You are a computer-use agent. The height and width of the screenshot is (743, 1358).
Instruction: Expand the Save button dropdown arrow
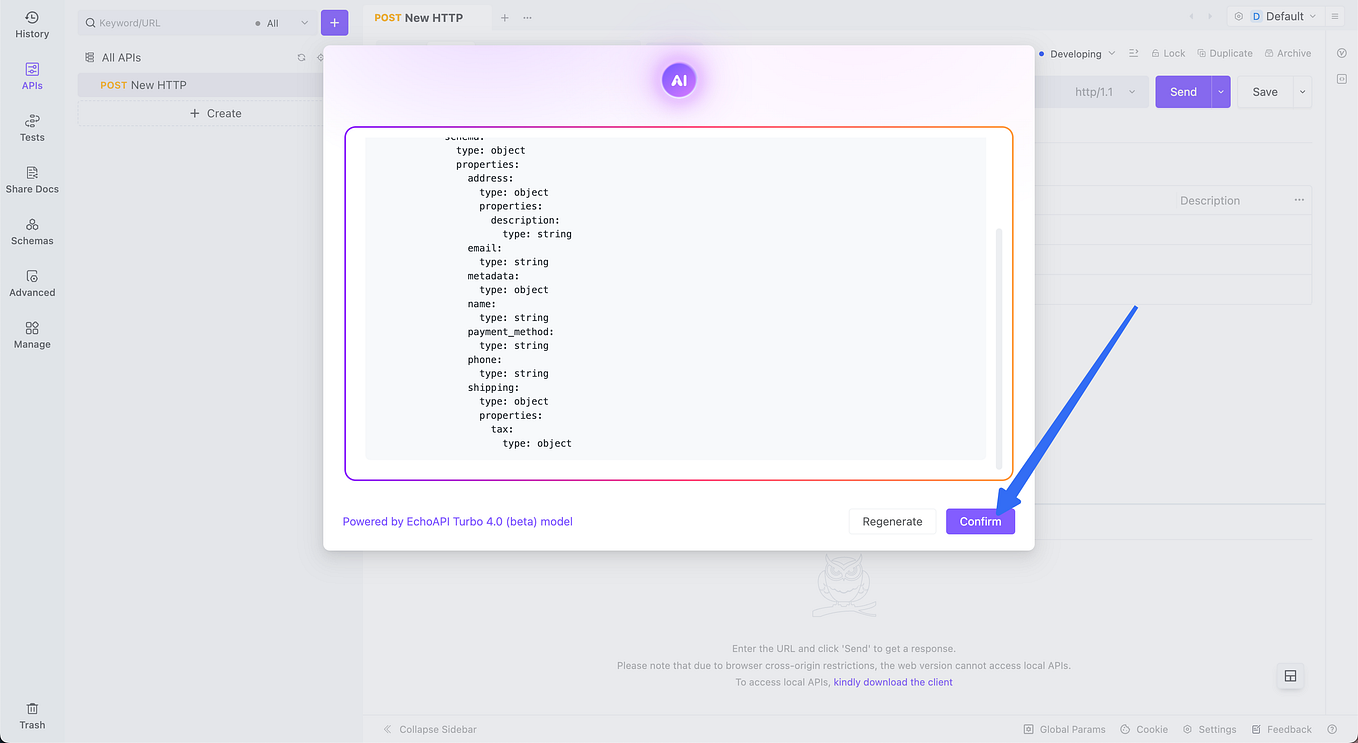(1302, 91)
